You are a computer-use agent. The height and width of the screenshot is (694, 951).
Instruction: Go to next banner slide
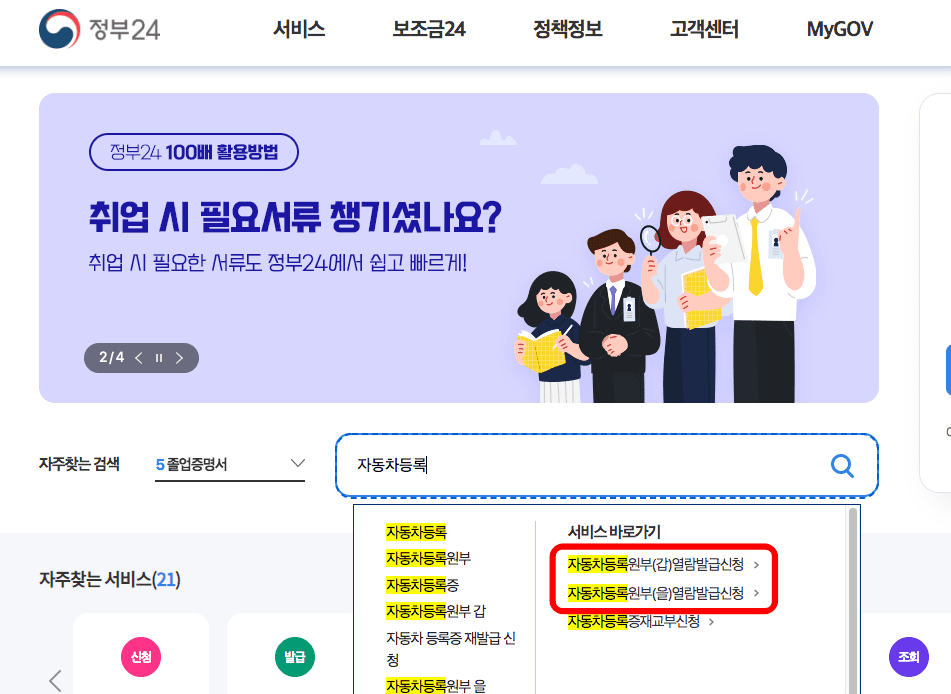click(180, 358)
